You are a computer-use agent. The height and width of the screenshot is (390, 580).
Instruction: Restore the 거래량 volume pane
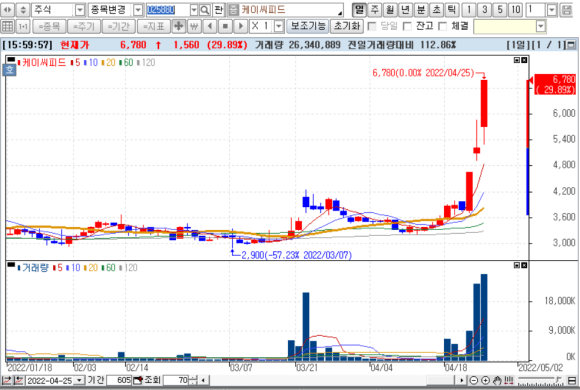coord(517,265)
